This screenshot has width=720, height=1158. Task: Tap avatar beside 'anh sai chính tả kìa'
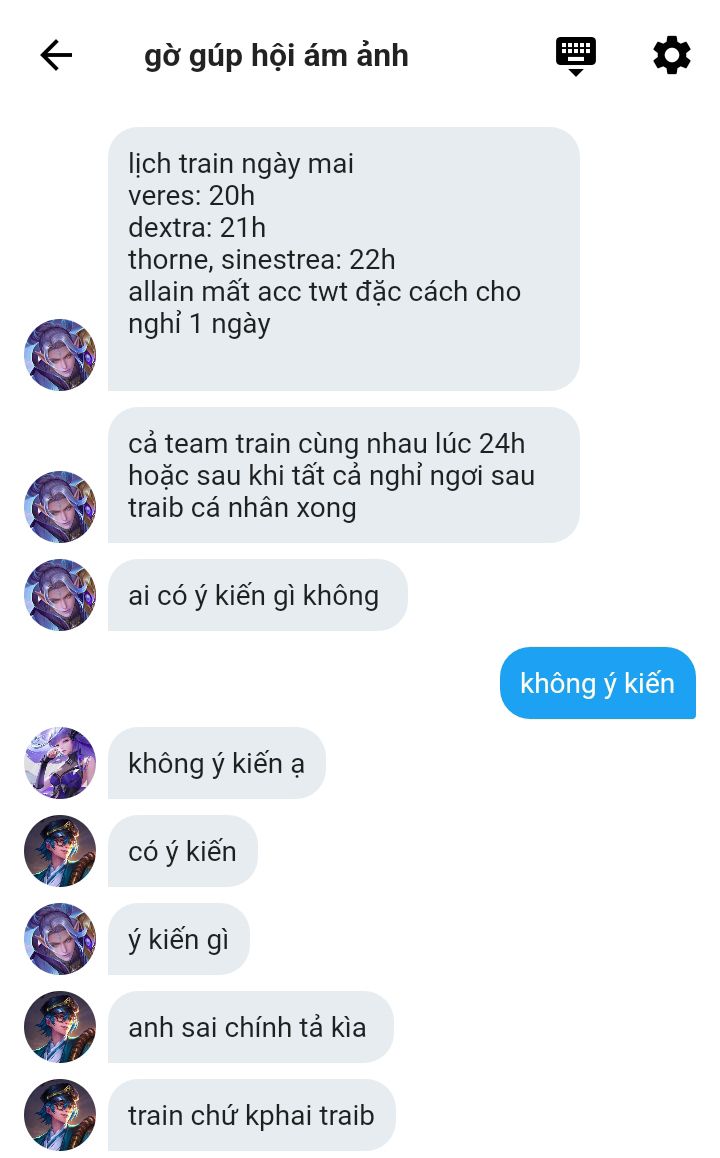click(x=60, y=1026)
